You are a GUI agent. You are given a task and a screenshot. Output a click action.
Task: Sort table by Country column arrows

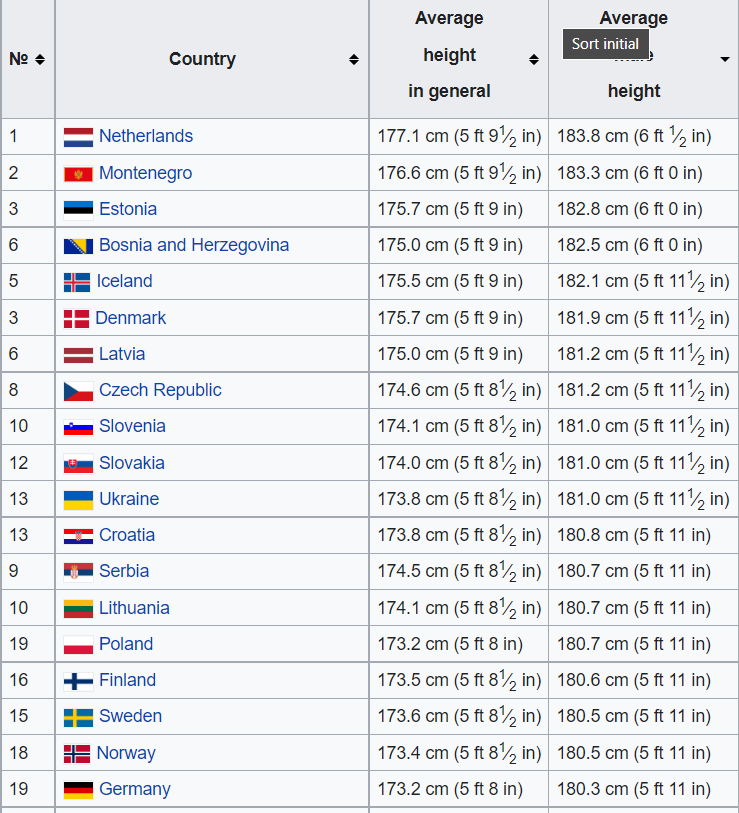(354, 59)
